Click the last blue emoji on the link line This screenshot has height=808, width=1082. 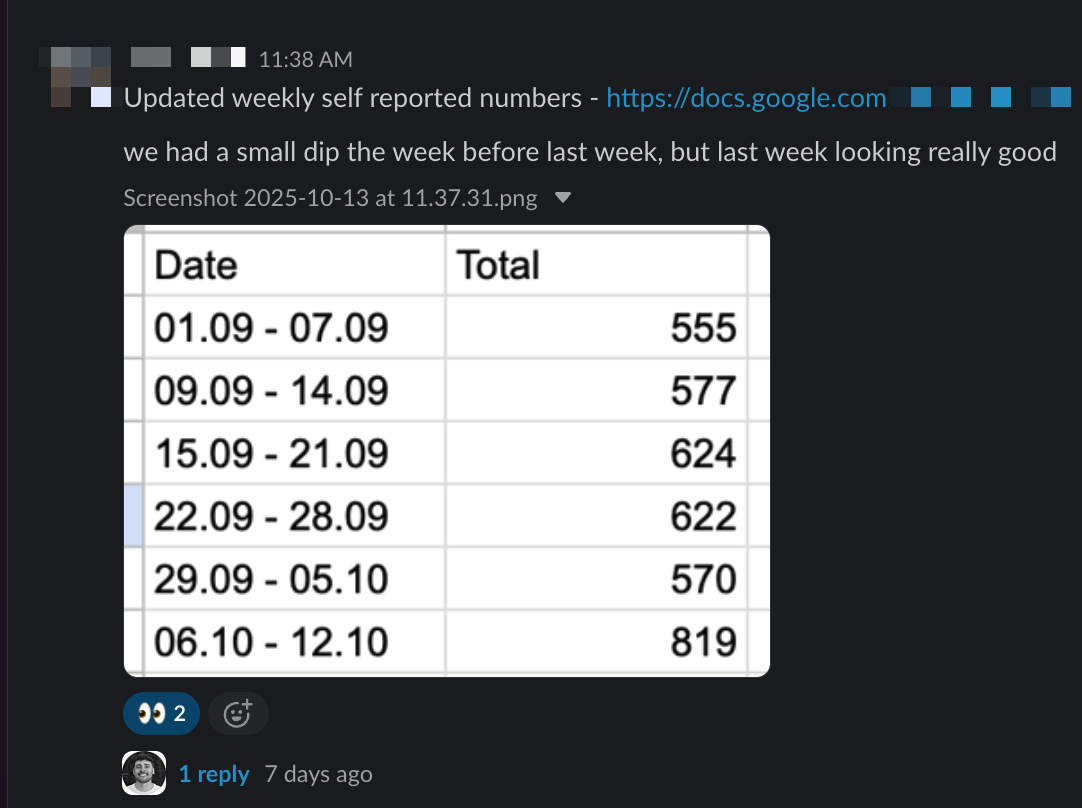point(1059,97)
